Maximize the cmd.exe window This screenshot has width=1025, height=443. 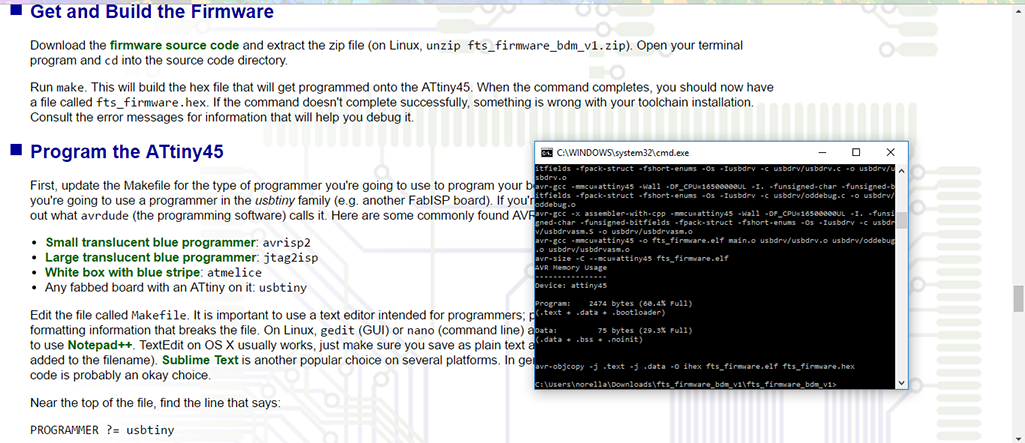click(856, 152)
